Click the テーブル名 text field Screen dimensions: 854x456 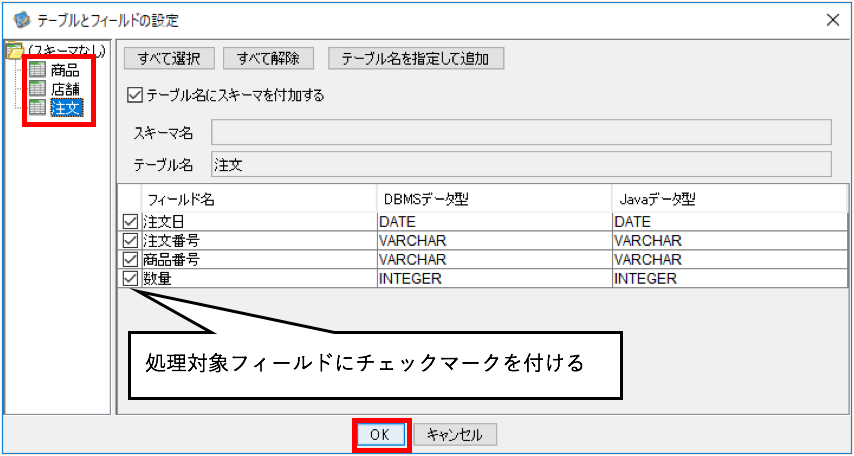tap(521, 165)
